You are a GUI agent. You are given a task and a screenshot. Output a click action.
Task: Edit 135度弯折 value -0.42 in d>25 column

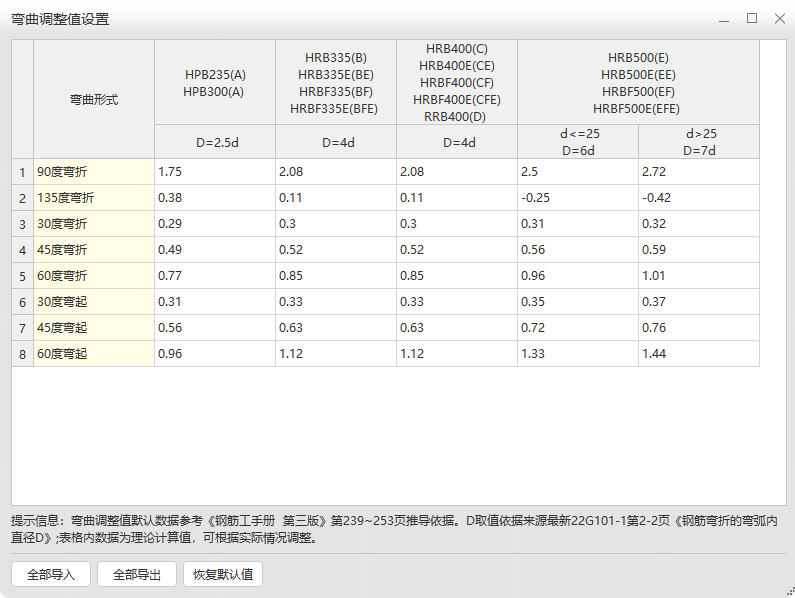pos(699,198)
